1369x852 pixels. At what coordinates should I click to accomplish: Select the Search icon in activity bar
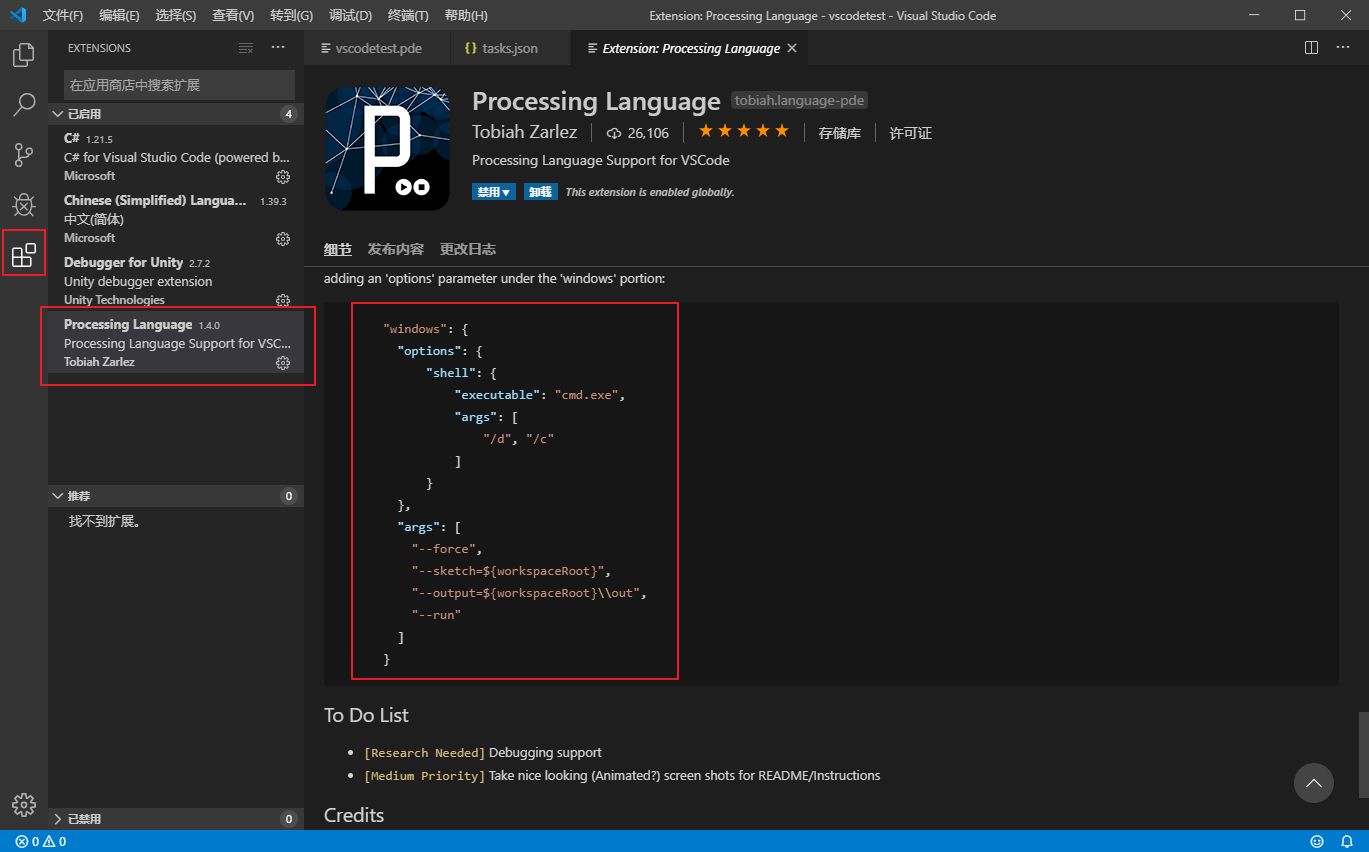click(x=23, y=104)
